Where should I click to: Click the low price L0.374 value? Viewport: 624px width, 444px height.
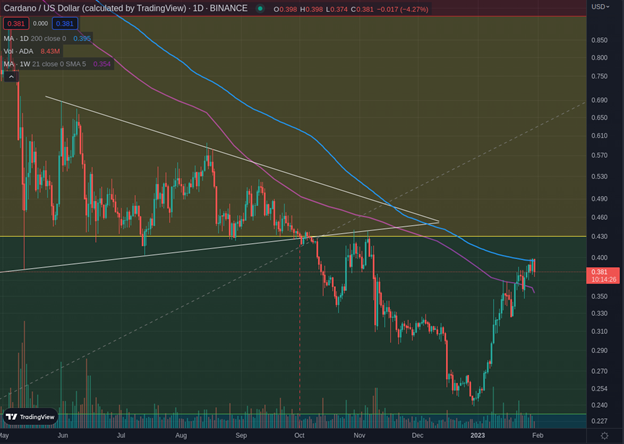336,9
